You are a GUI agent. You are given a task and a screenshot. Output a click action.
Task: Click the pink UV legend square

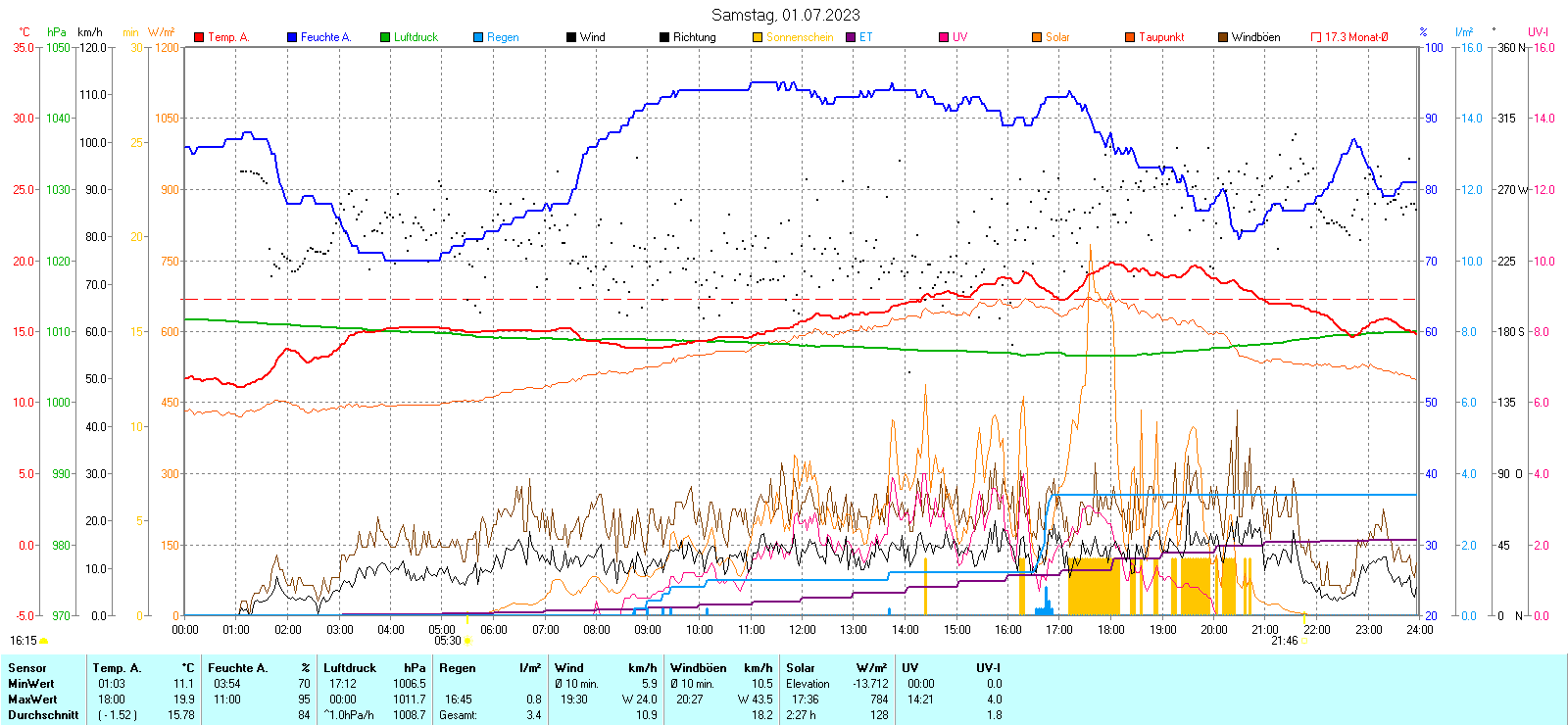tap(944, 37)
